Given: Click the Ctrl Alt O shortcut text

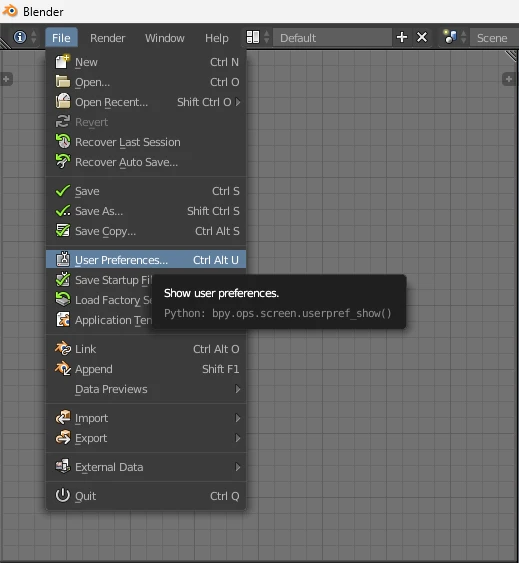Looking at the screenshot, I should (216, 349).
